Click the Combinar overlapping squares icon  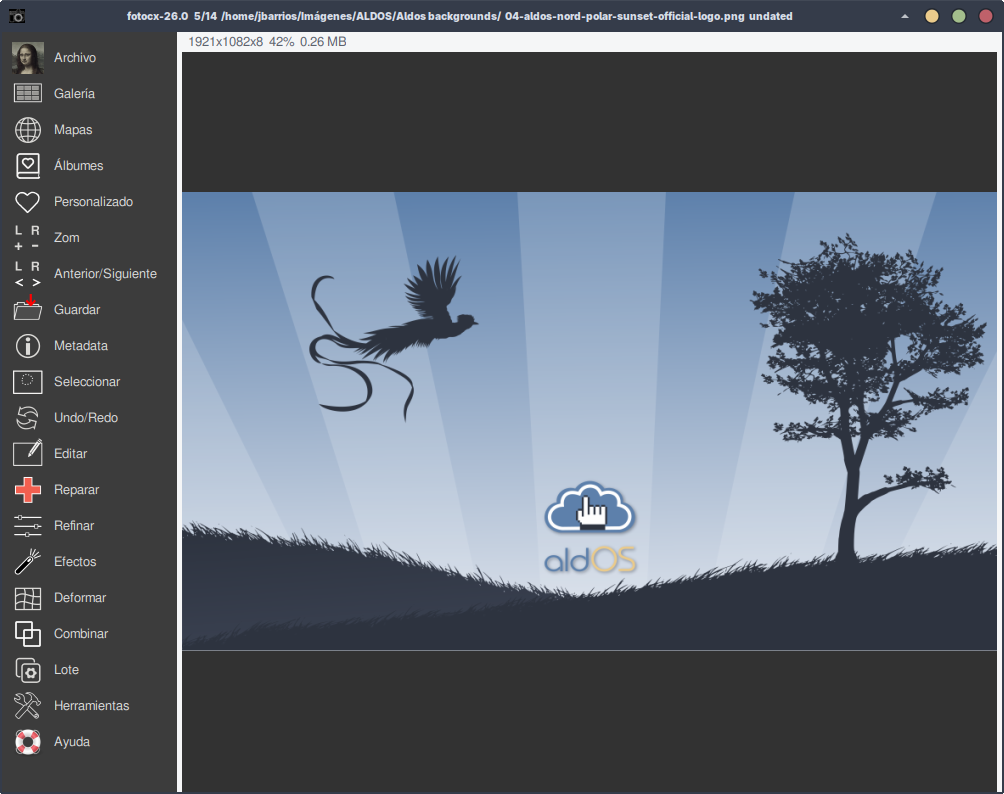point(28,634)
